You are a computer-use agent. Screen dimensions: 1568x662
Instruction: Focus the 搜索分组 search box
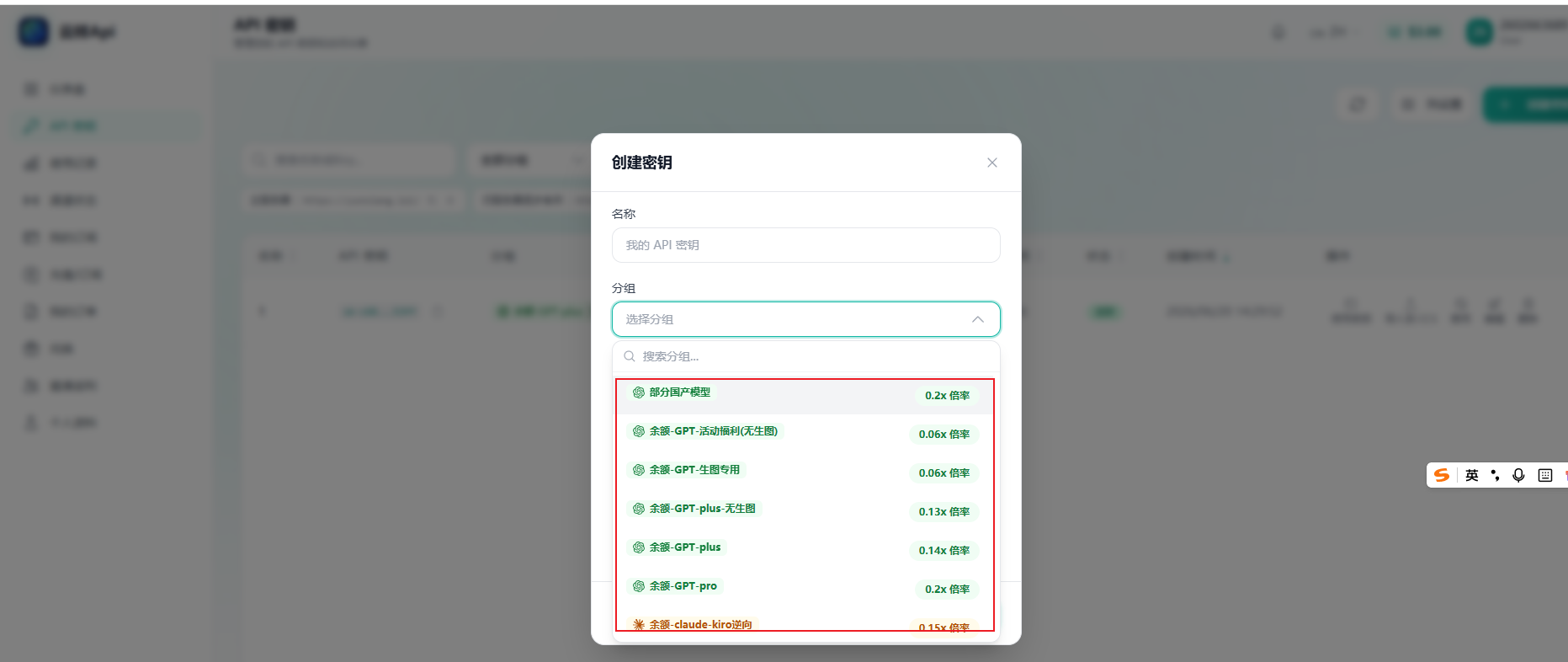(x=805, y=356)
